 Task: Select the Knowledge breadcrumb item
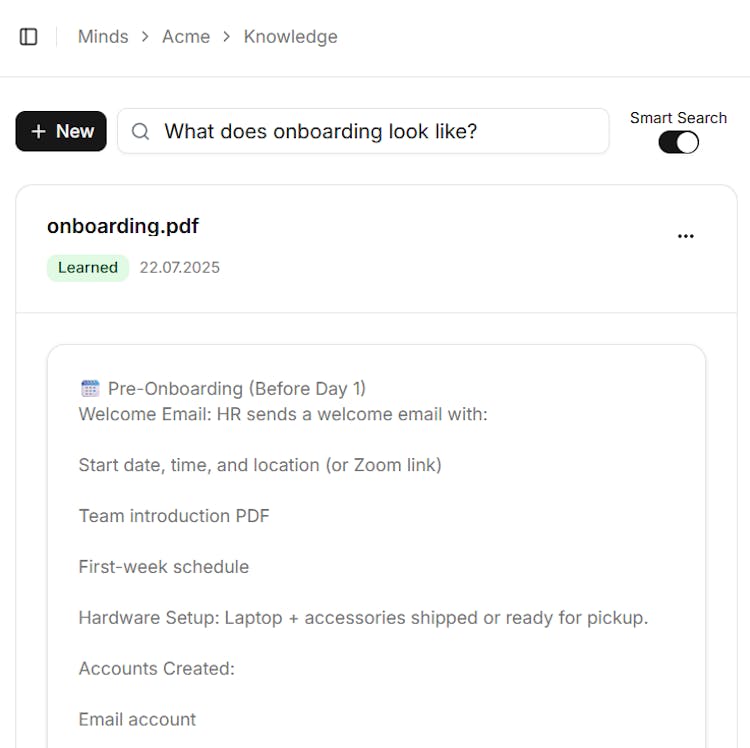[x=290, y=37]
